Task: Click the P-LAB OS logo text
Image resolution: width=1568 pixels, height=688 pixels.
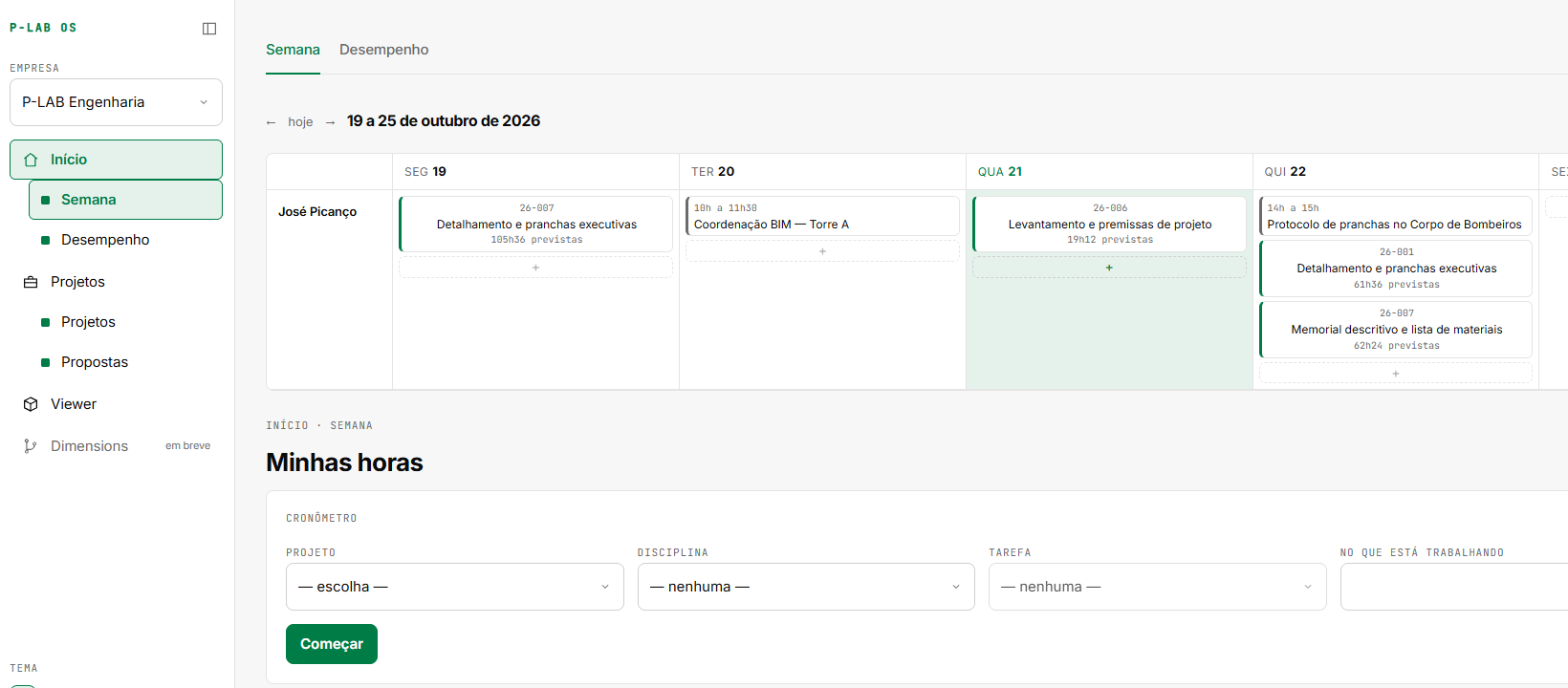Action: coord(43,28)
